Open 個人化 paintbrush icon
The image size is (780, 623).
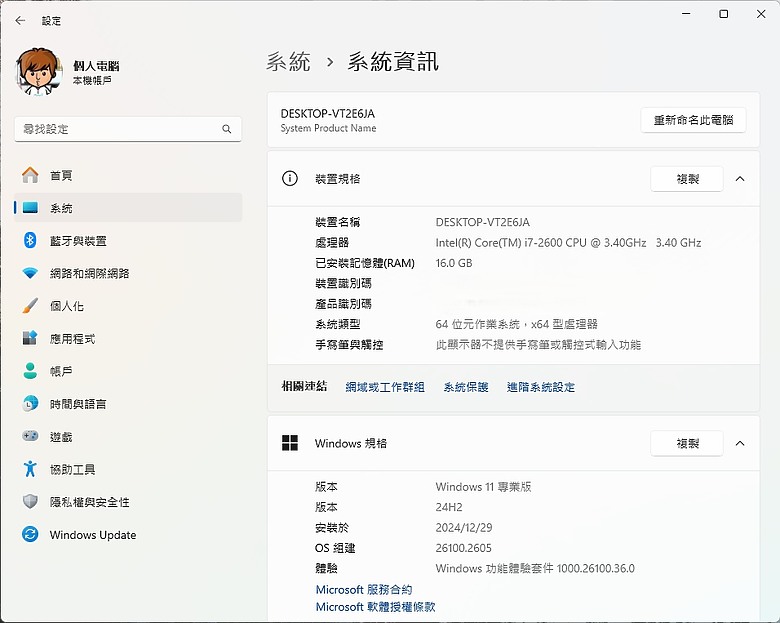tap(30, 306)
